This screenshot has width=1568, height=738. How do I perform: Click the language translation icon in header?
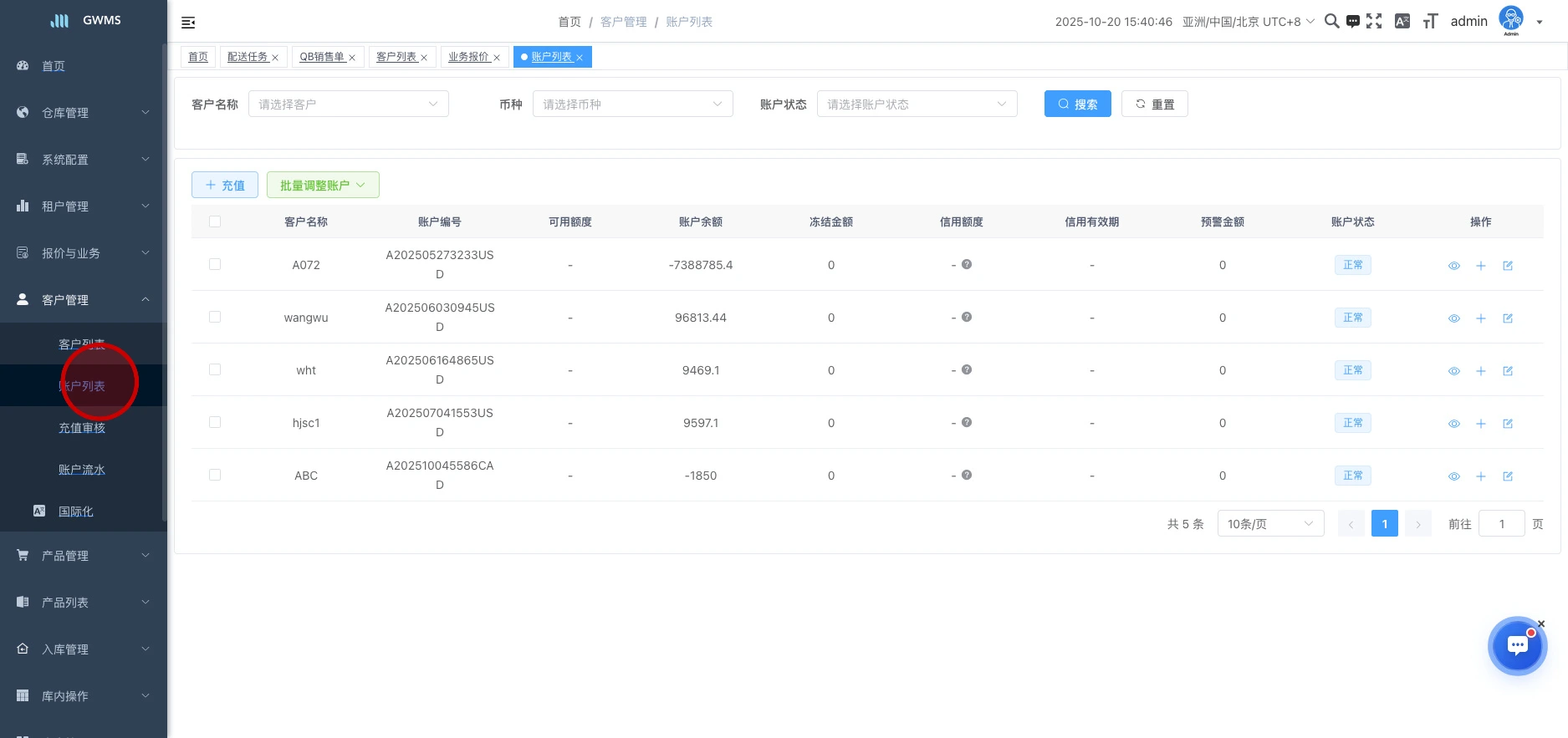1402,22
